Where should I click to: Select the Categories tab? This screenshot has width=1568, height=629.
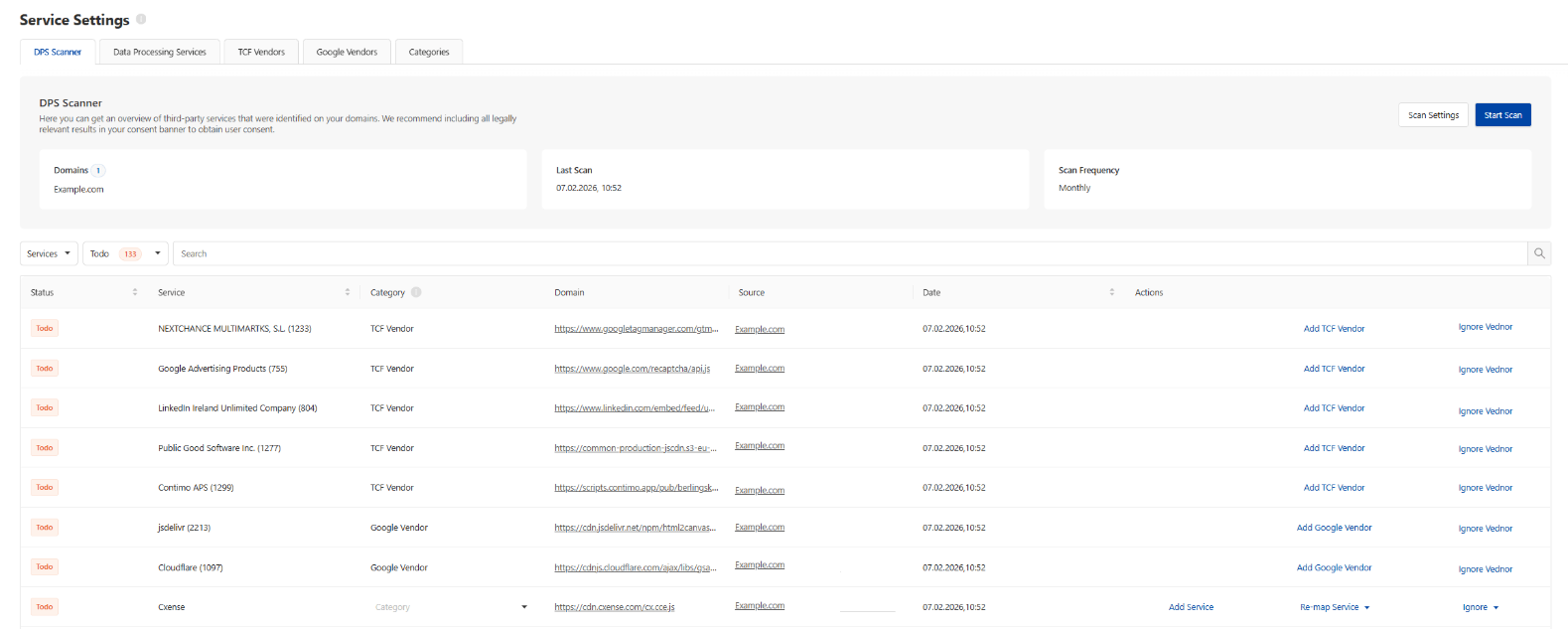(x=429, y=52)
